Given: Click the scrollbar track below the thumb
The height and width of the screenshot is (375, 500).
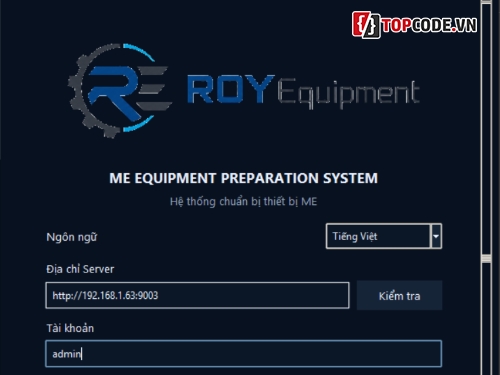Looking at the screenshot, I should click(x=487, y=318).
